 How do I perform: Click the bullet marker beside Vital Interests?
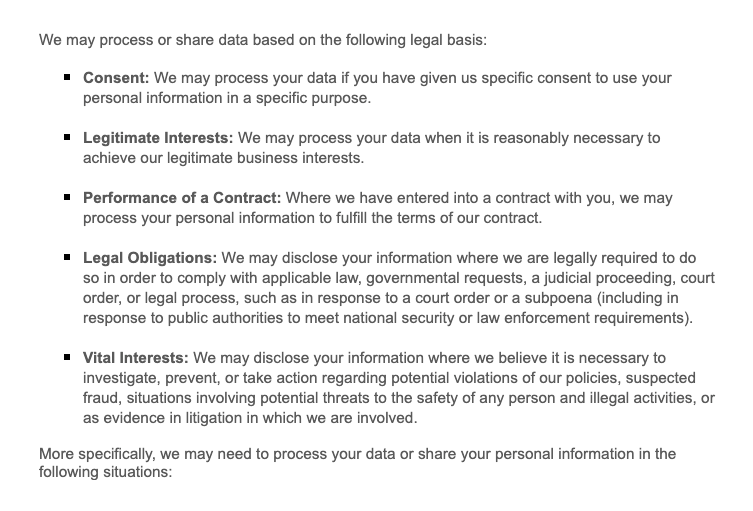point(66,357)
